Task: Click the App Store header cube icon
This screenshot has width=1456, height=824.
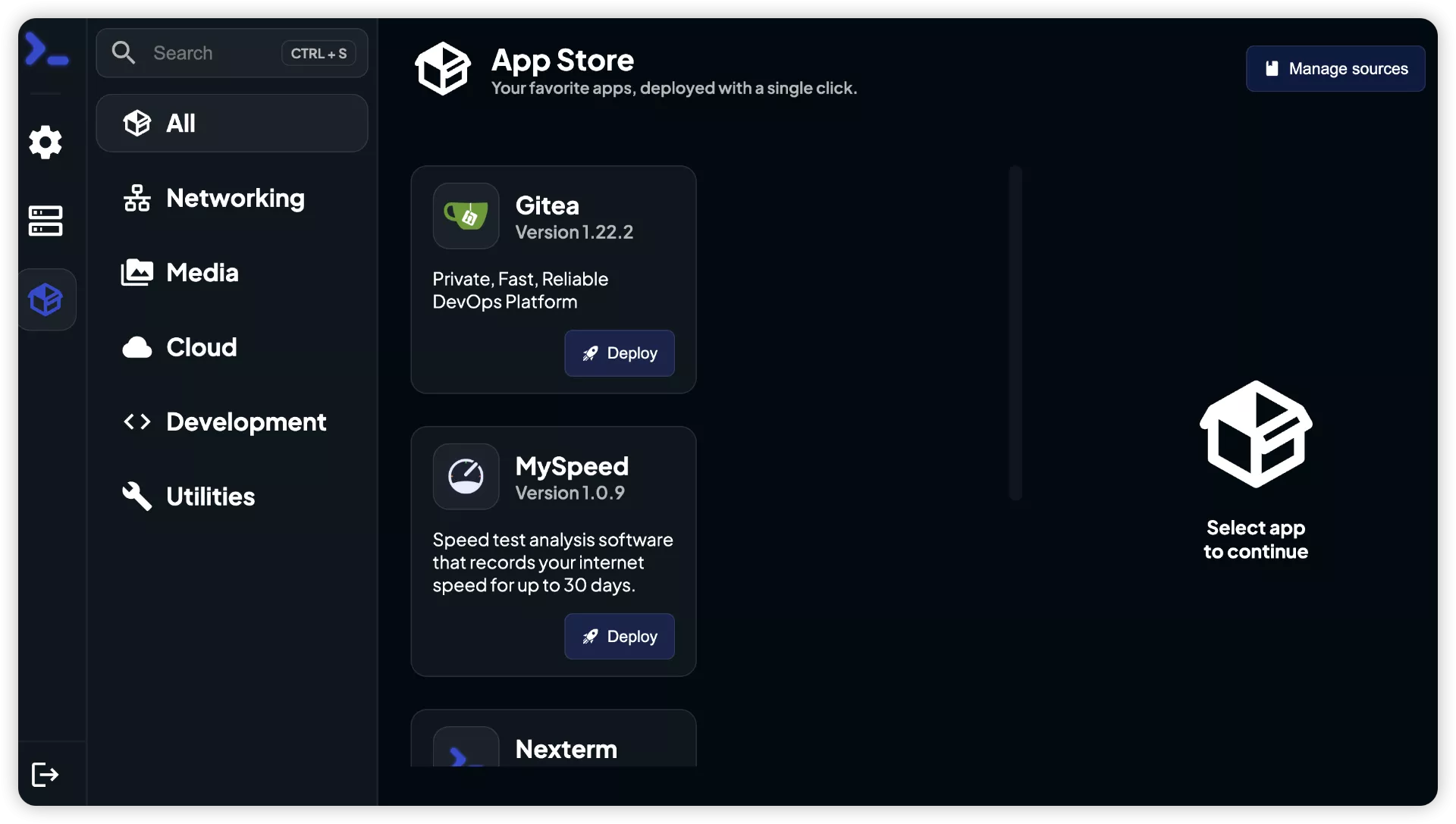Action: 443,68
